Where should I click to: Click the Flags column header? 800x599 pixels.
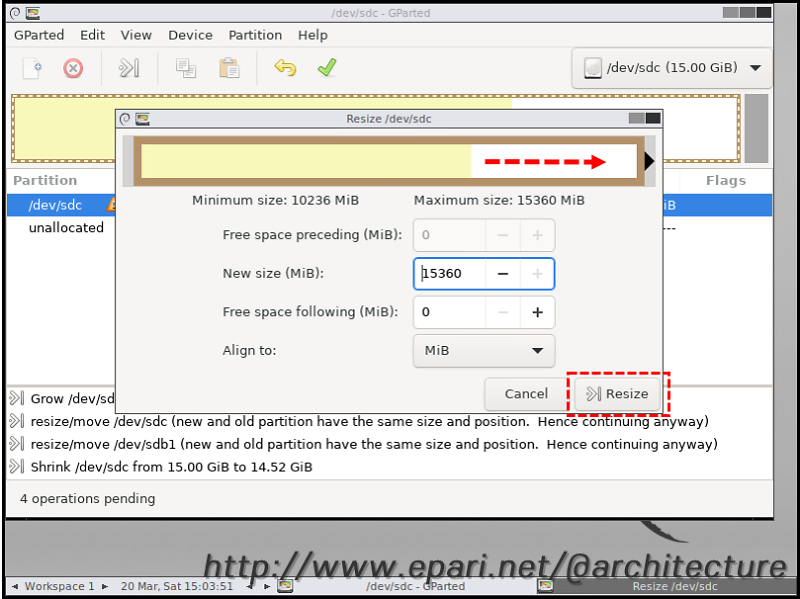726,181
